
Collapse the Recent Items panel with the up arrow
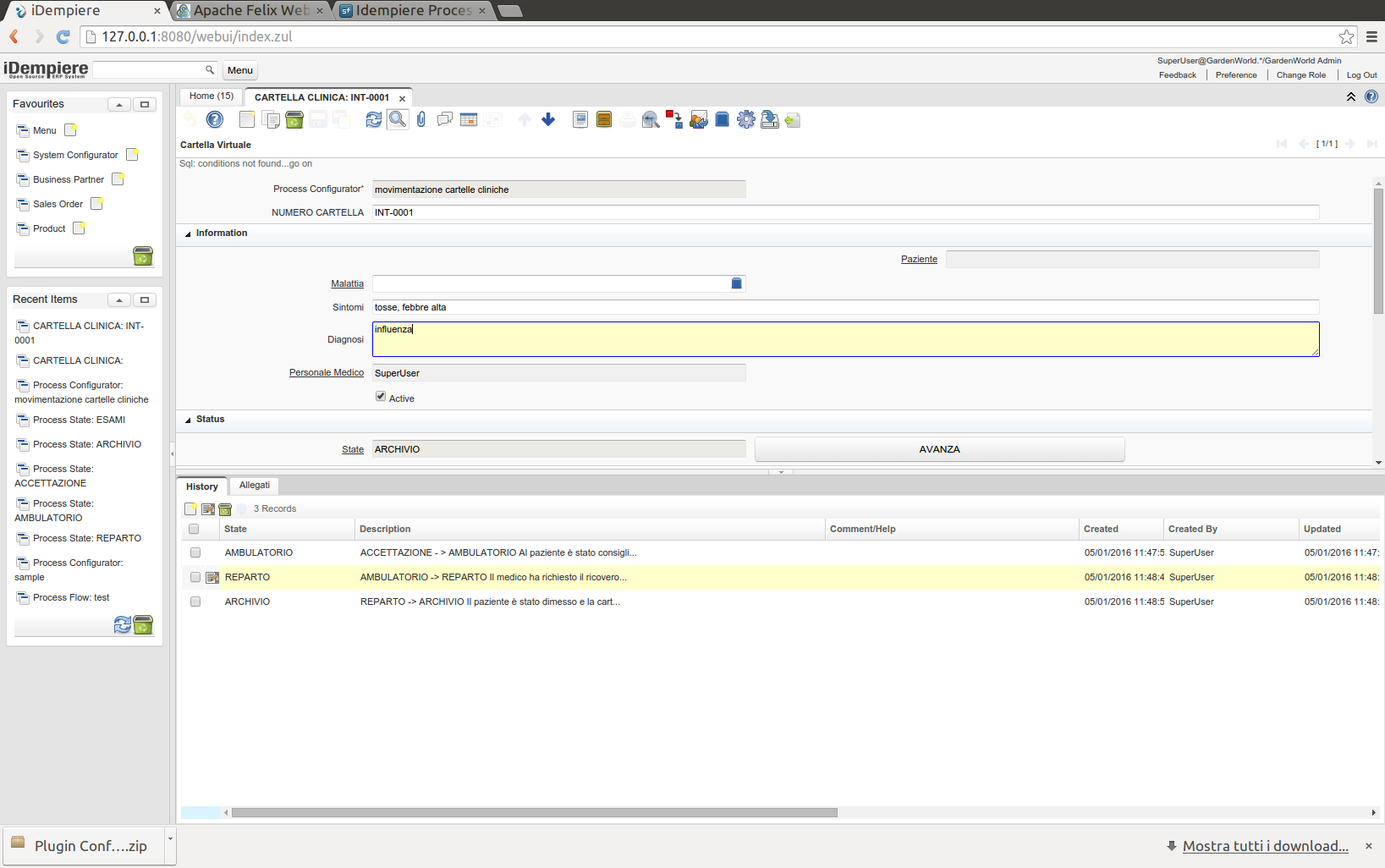coord(119,300)
